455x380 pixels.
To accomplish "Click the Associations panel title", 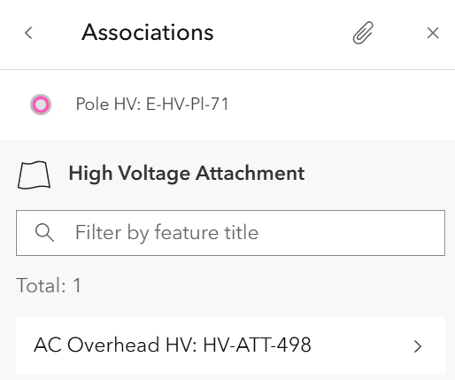I will click(148, 32).
